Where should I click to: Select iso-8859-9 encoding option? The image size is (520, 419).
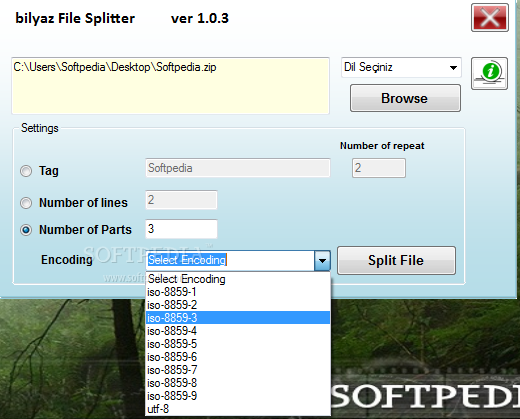pyautogui.click(x=238, y=396)
